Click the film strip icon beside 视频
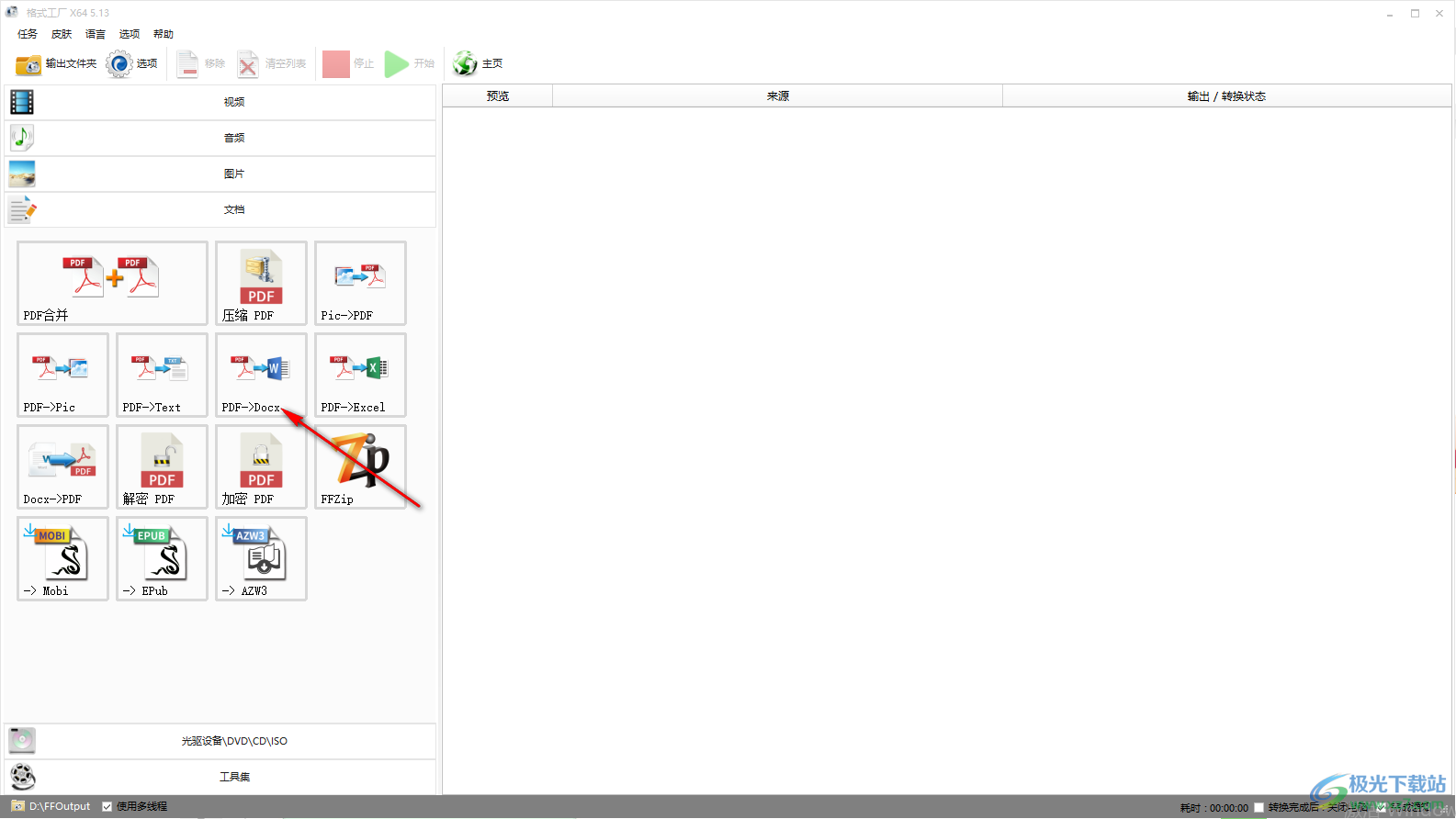Viewport: 1456px width, 819px height. pyautogui.click(x=22, y=102)
